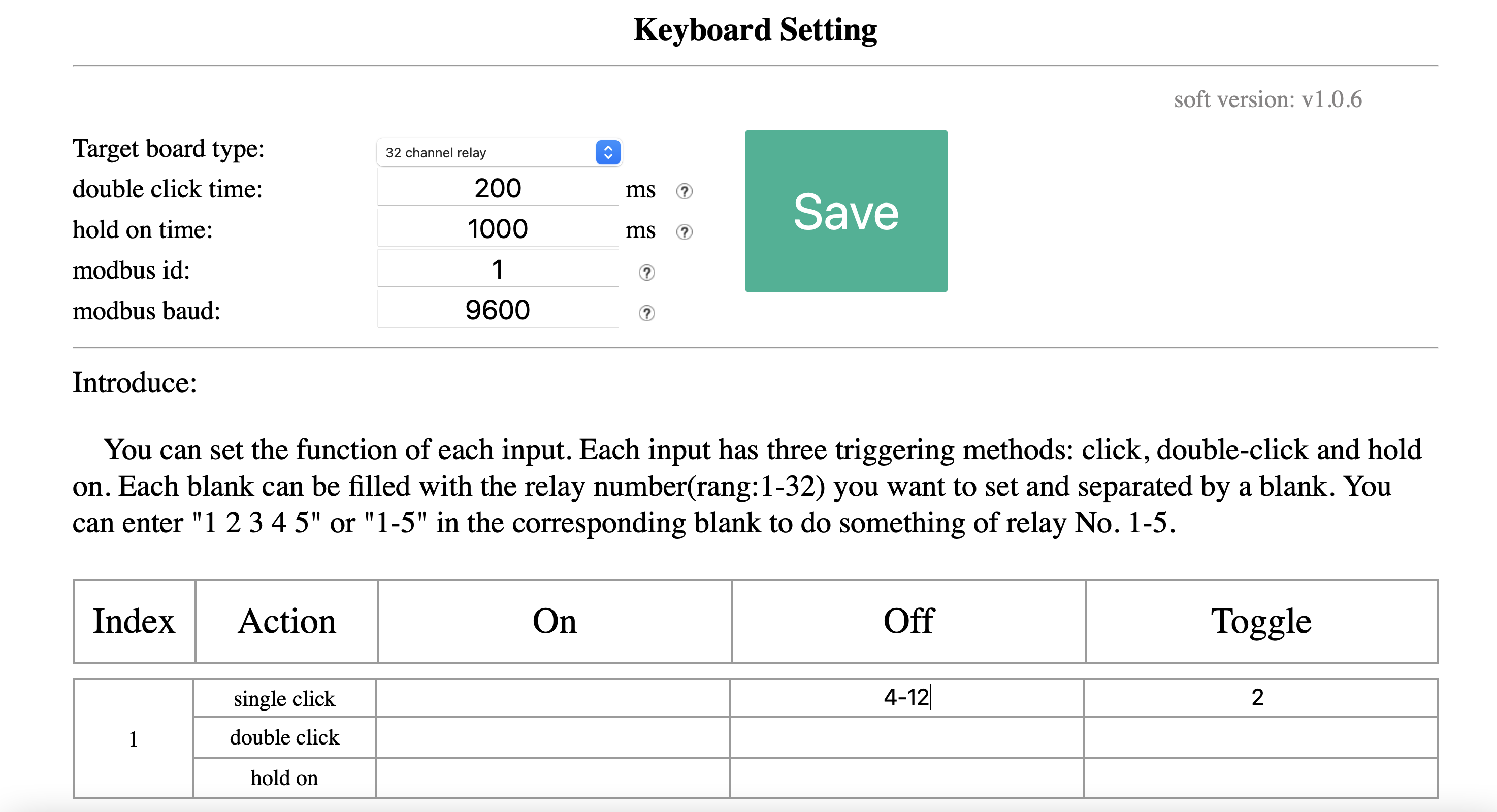The image size is (1497, 812).
Task: Select the modbus baud input field
Action: coord(498,310)
